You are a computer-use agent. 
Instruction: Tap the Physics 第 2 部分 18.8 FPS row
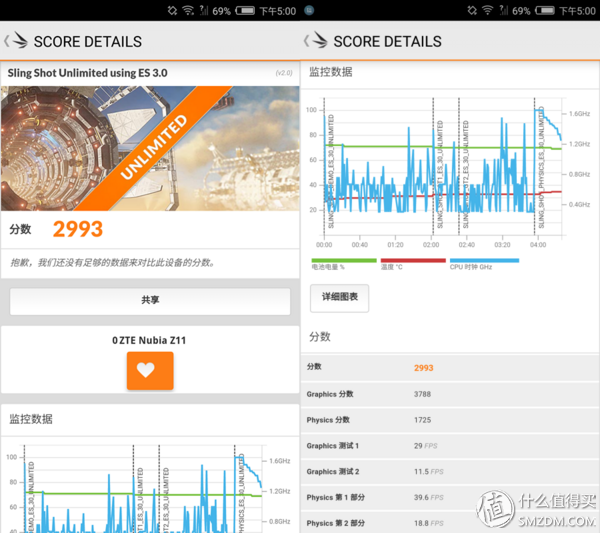pyautogui.click(x=450, y=523)
